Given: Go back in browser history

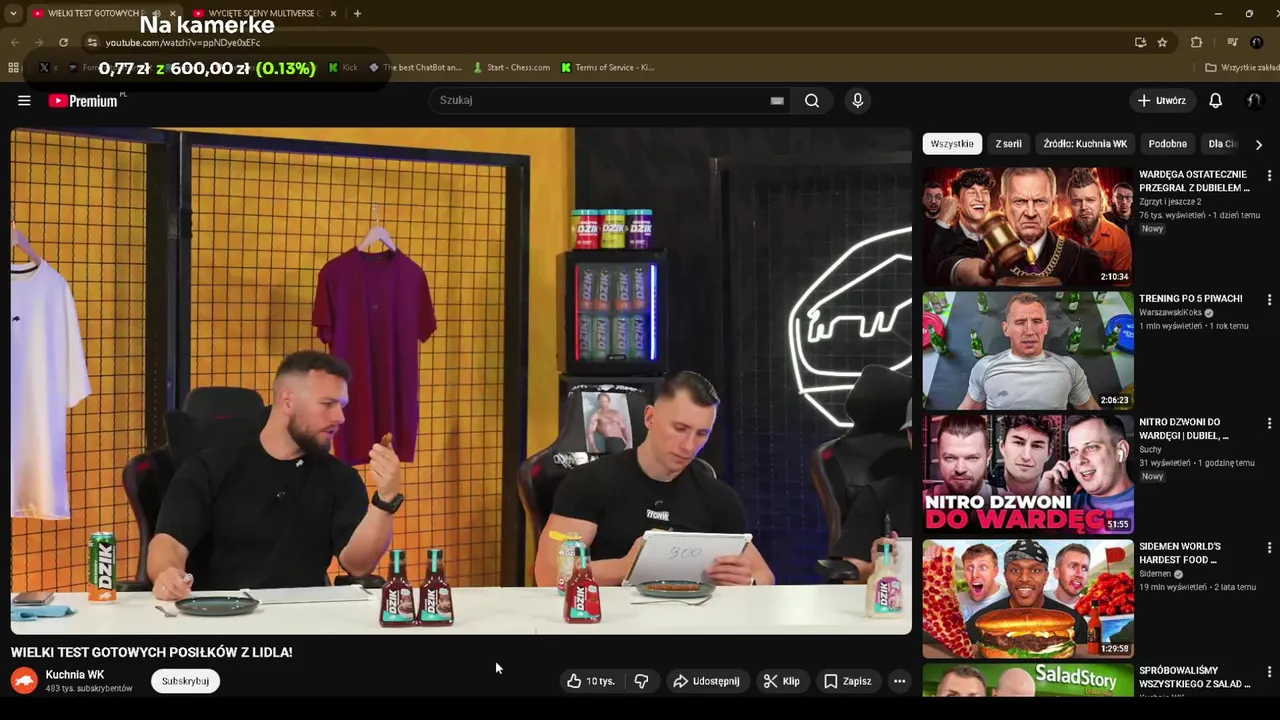Looking at the screenshot, I should (15, 42).
